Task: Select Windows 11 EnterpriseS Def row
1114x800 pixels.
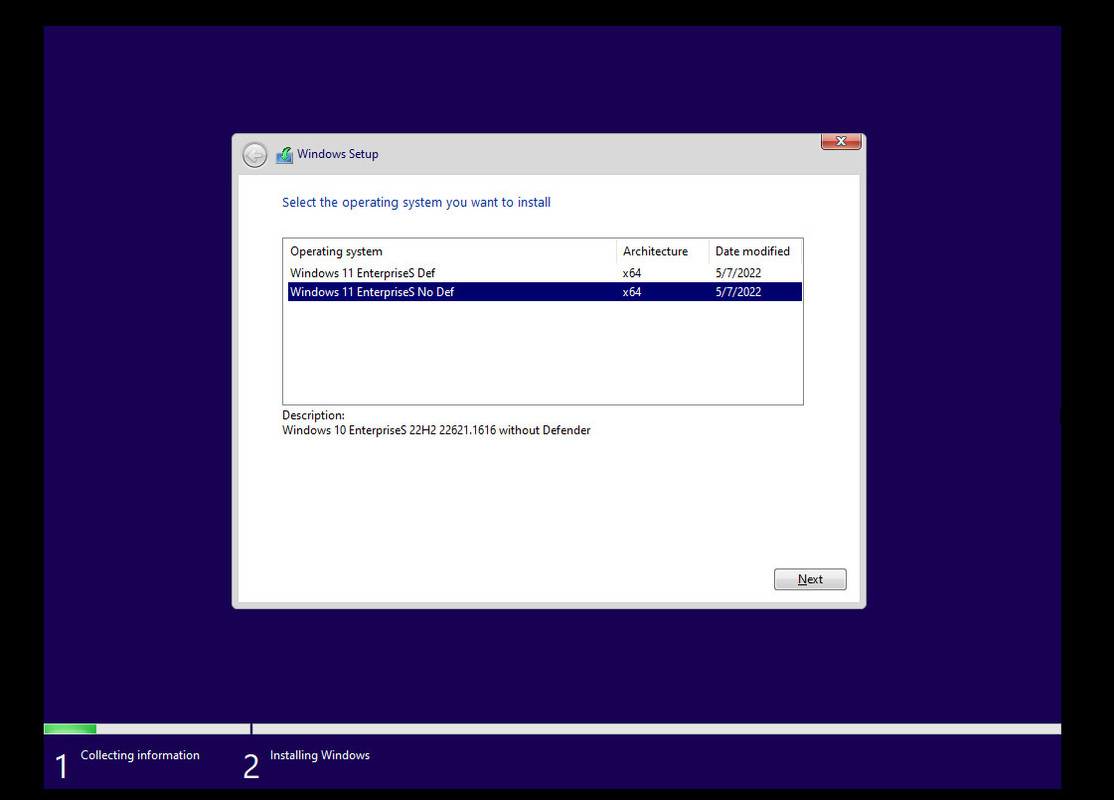Action: click(x=545, y=273)
